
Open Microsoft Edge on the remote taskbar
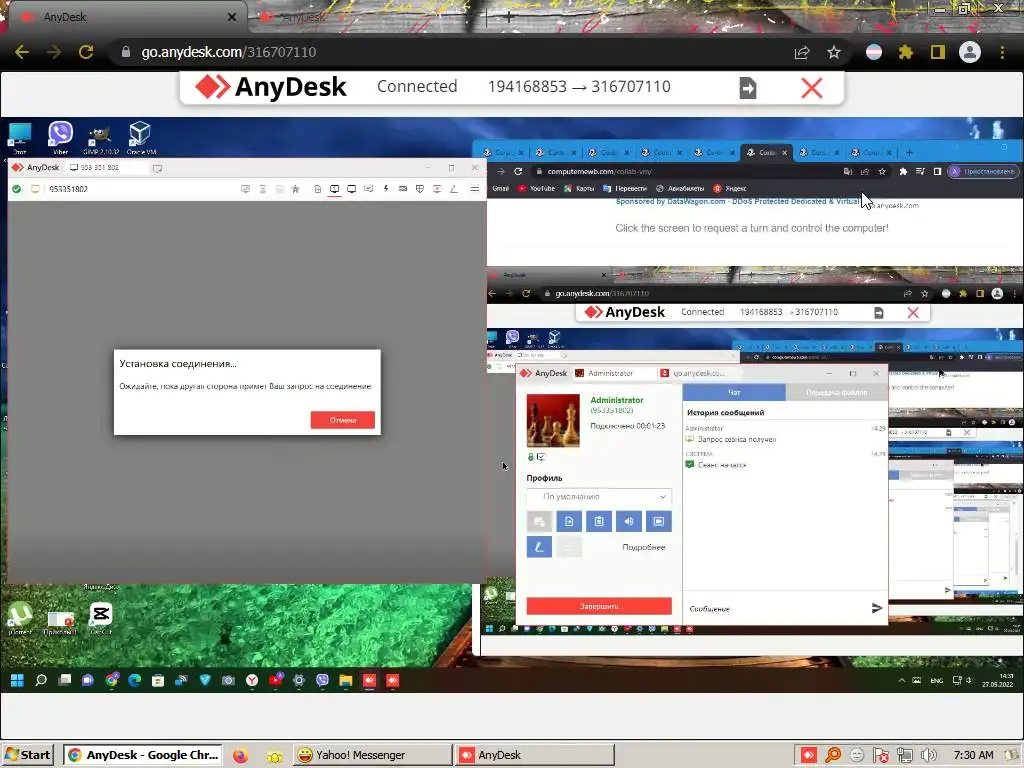135,680
